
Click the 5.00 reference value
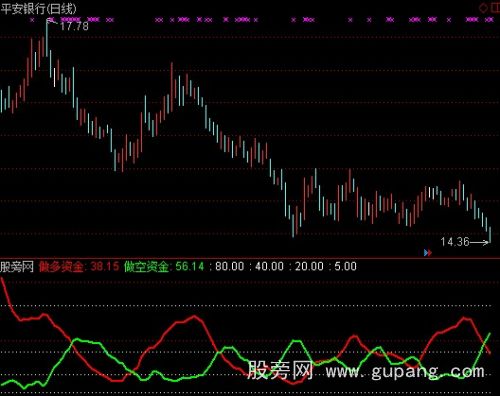coord(345,266)
